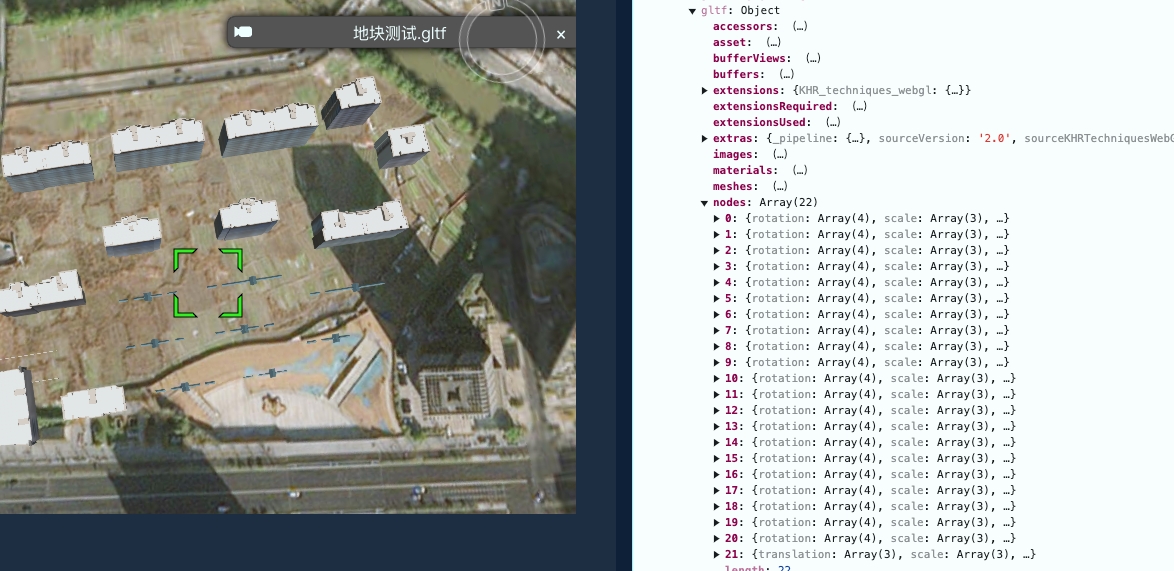Image resolution: width=1174 pixels, height=571 pixels.
Task: Expand node 21 with translation array
Action: pos(717,555)
